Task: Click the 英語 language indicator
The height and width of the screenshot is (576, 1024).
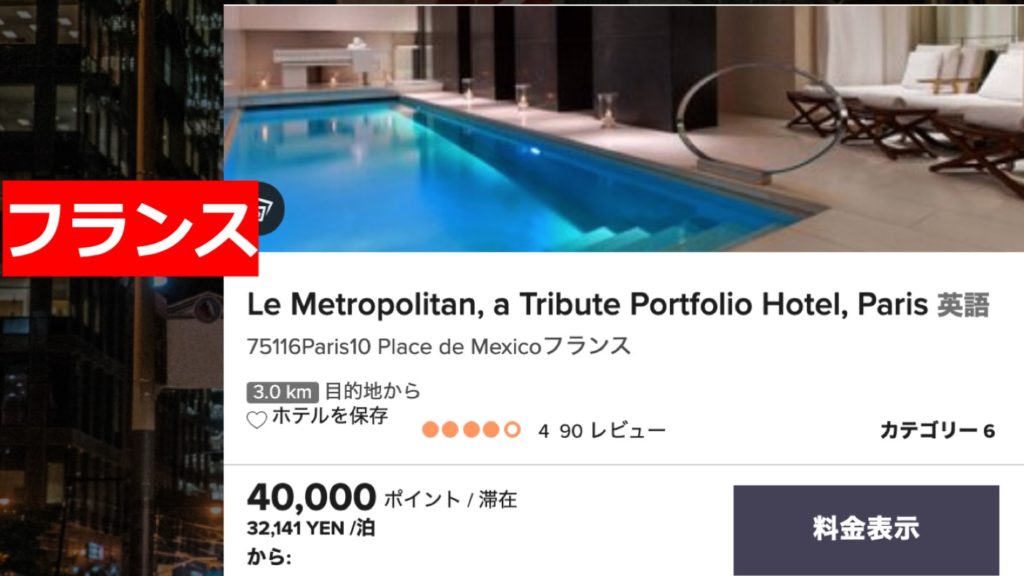Action: click(963, 305)
